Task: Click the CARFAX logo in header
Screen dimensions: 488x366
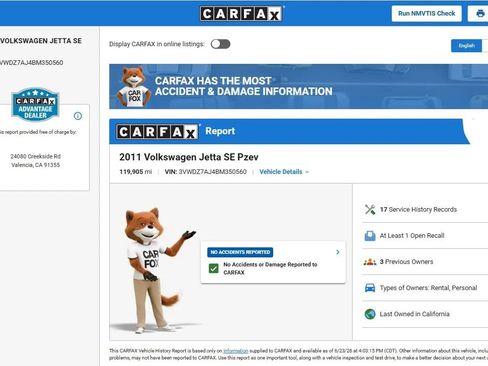Action: point(241,14)
